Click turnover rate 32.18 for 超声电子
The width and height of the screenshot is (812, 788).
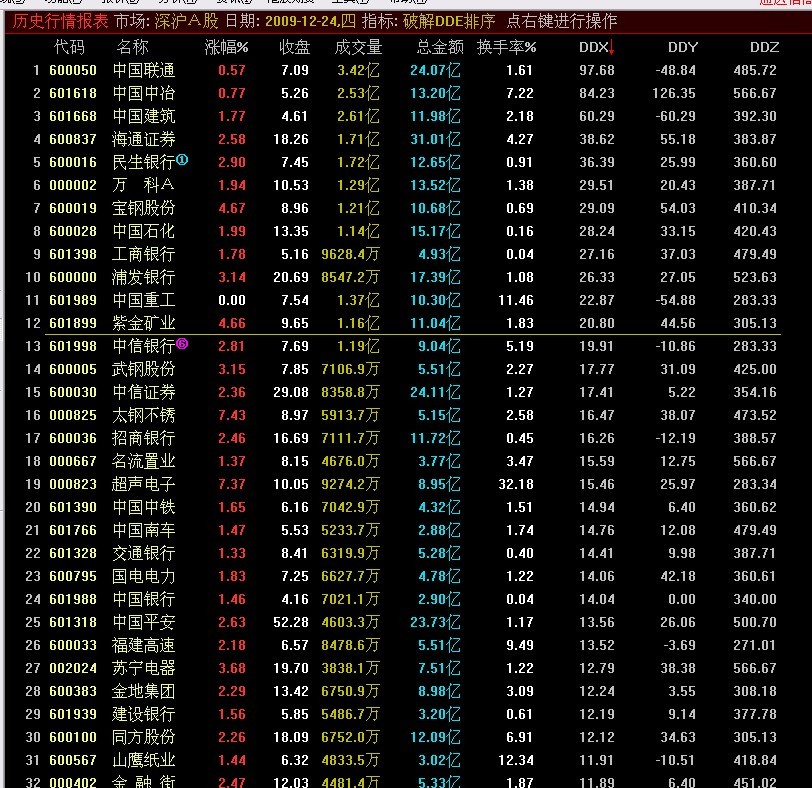click(x=516, y=484)
